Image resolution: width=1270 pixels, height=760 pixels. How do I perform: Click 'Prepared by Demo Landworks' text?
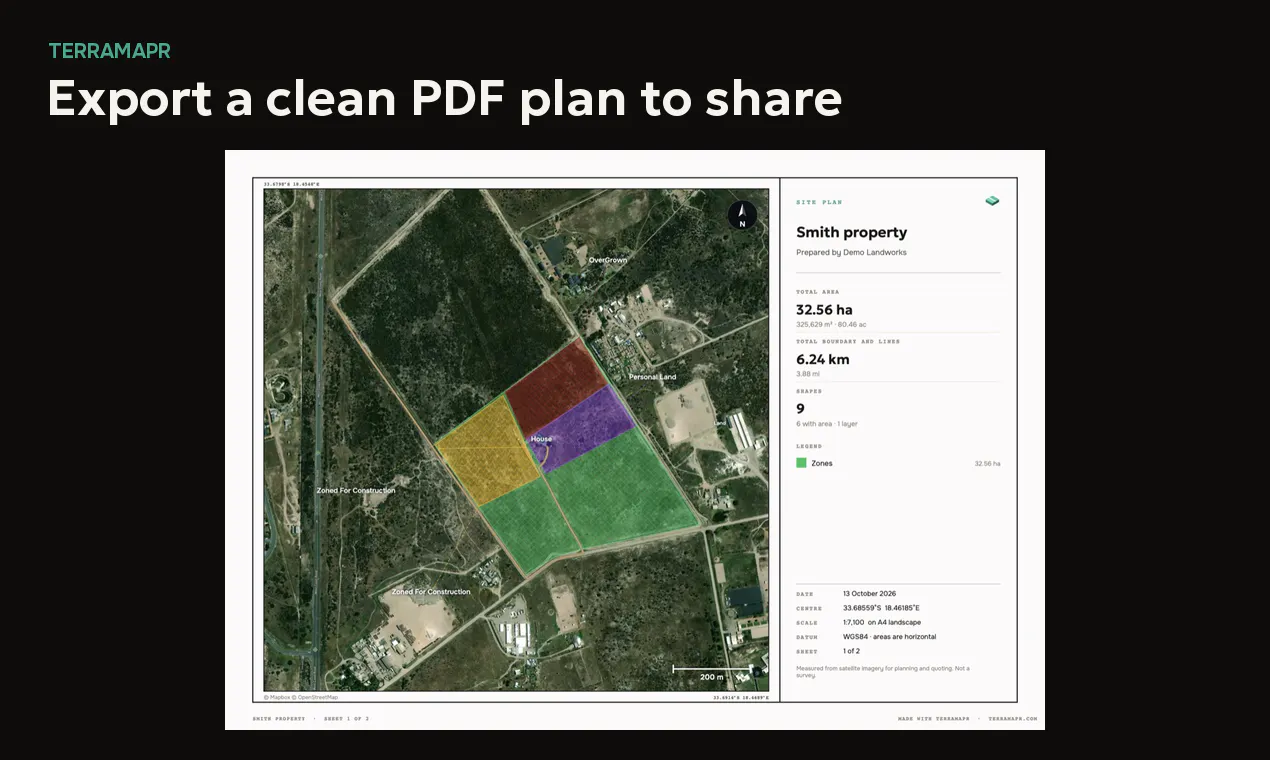851,253
